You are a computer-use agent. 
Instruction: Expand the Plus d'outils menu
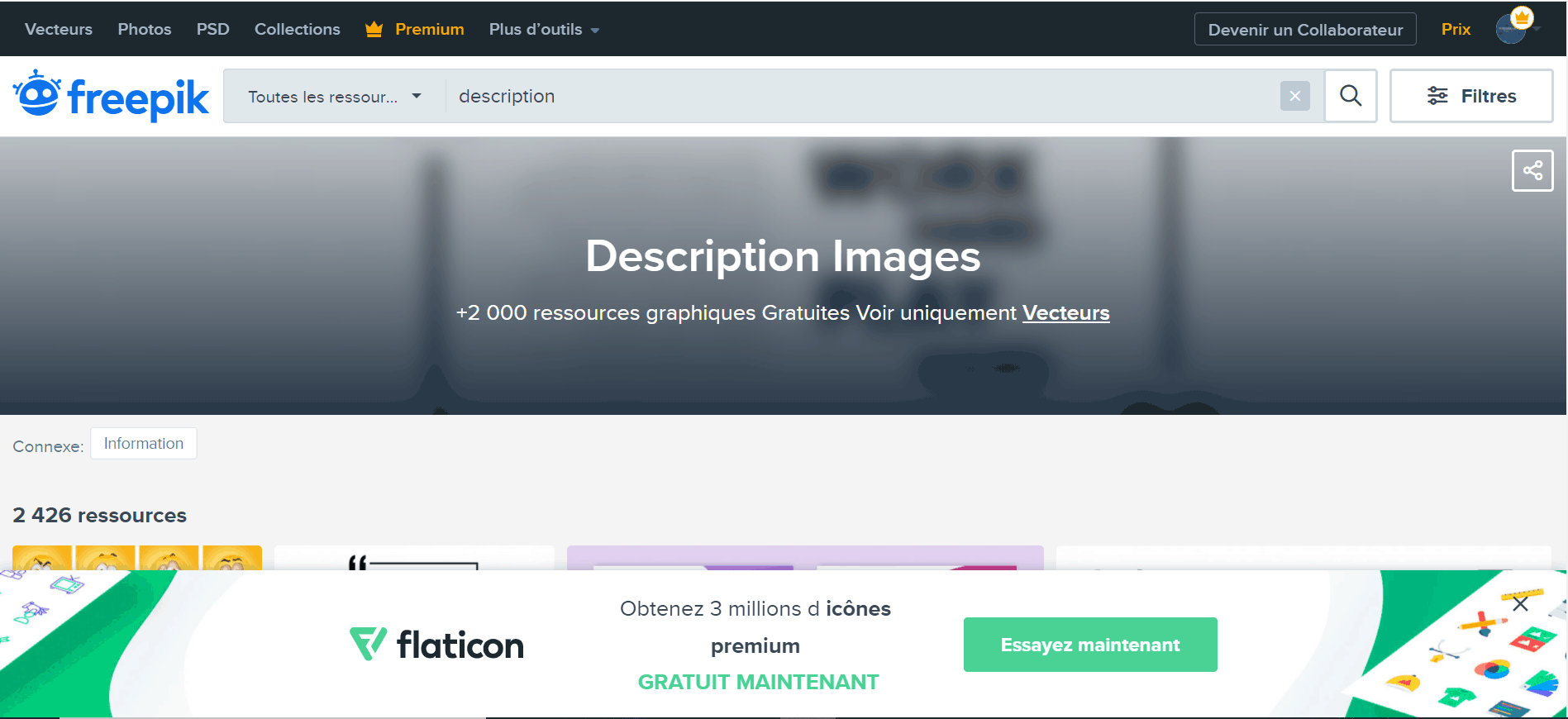(x=544, y=29)
